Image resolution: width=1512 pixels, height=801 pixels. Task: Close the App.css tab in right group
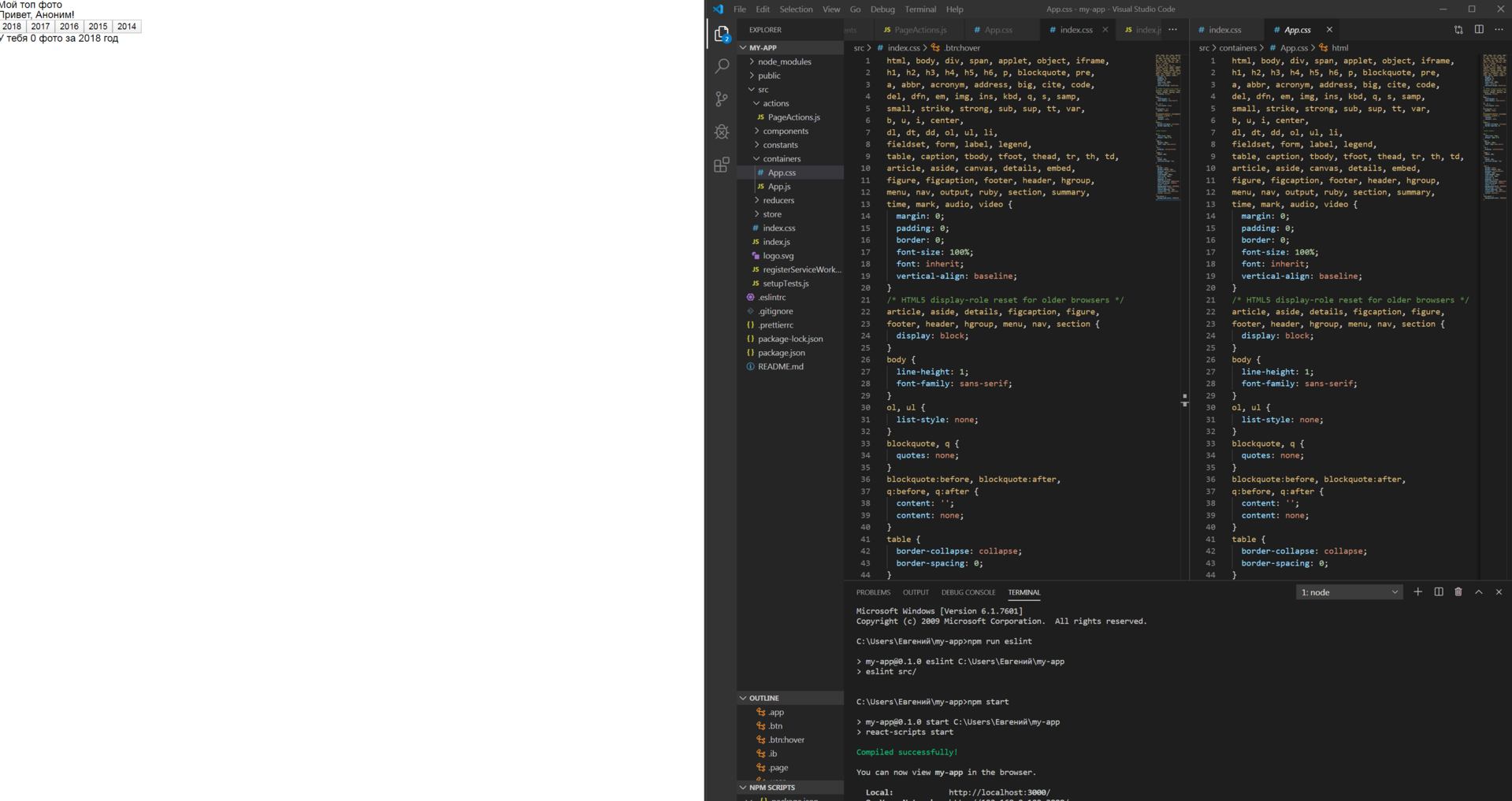[1329, 30]
